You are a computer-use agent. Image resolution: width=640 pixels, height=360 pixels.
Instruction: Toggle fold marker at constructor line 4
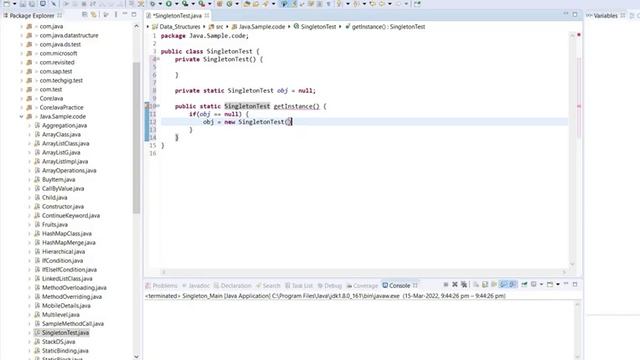point(158,59)
